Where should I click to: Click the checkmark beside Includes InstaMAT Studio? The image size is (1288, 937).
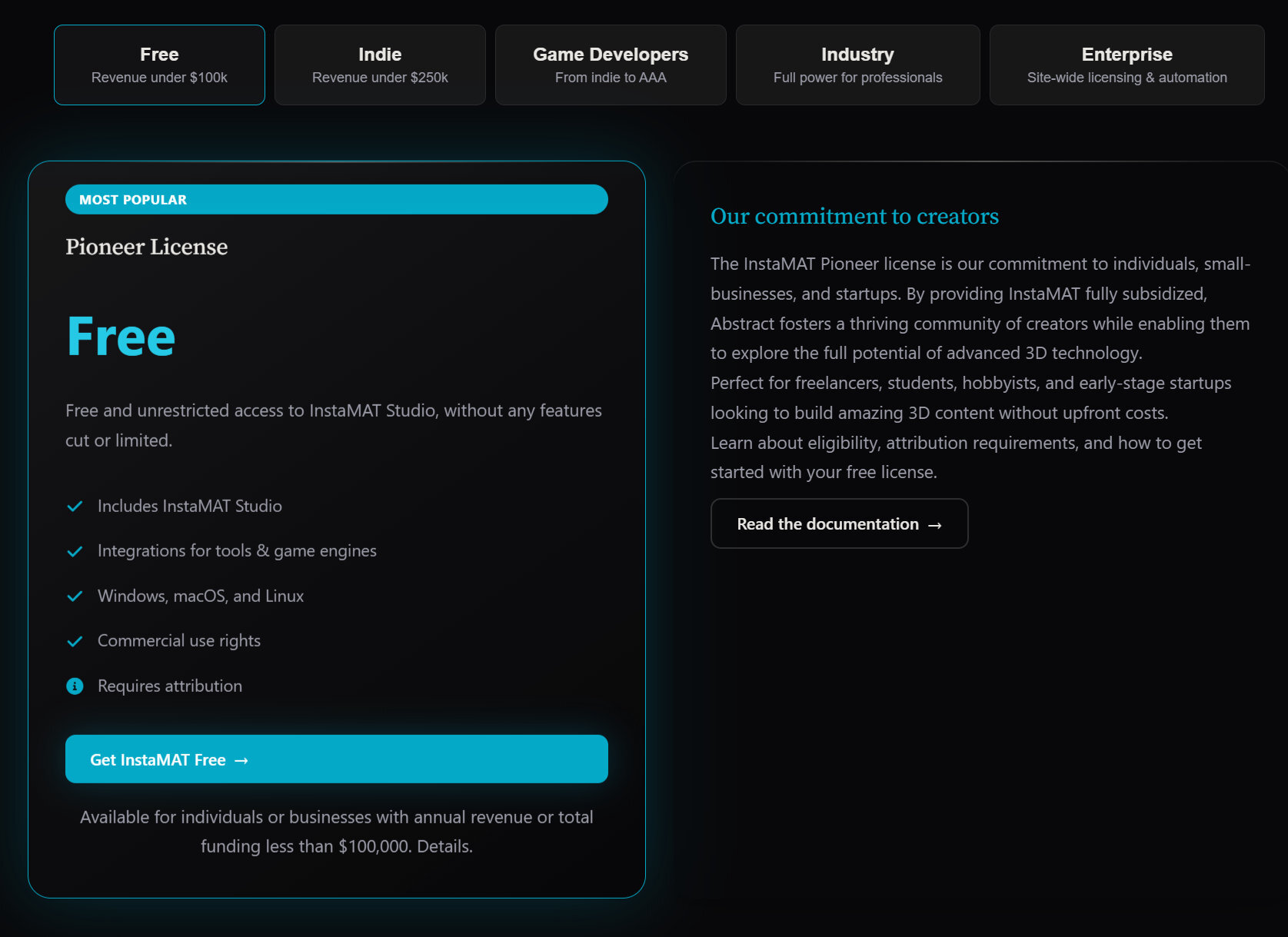75,507
